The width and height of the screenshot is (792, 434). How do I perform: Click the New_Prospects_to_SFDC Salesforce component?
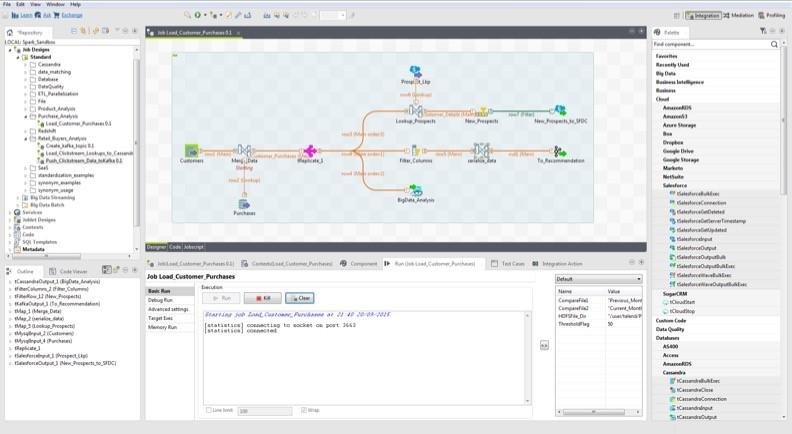click(559, 110)
